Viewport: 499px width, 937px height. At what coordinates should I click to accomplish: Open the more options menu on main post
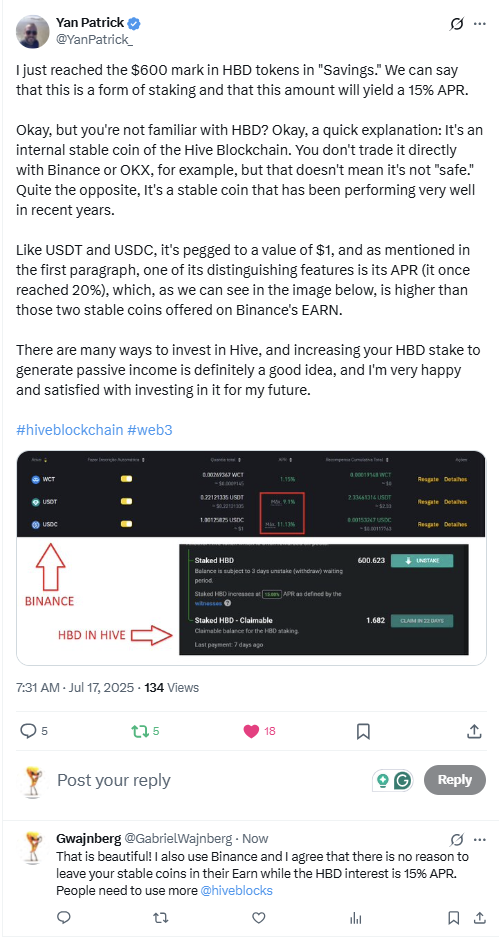coord(479,25)
